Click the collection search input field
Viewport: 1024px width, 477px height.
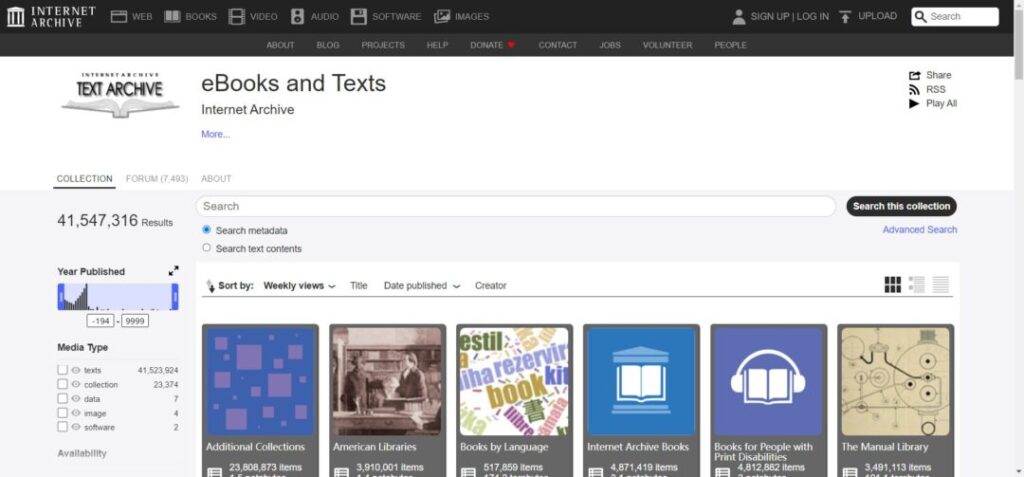516,206
